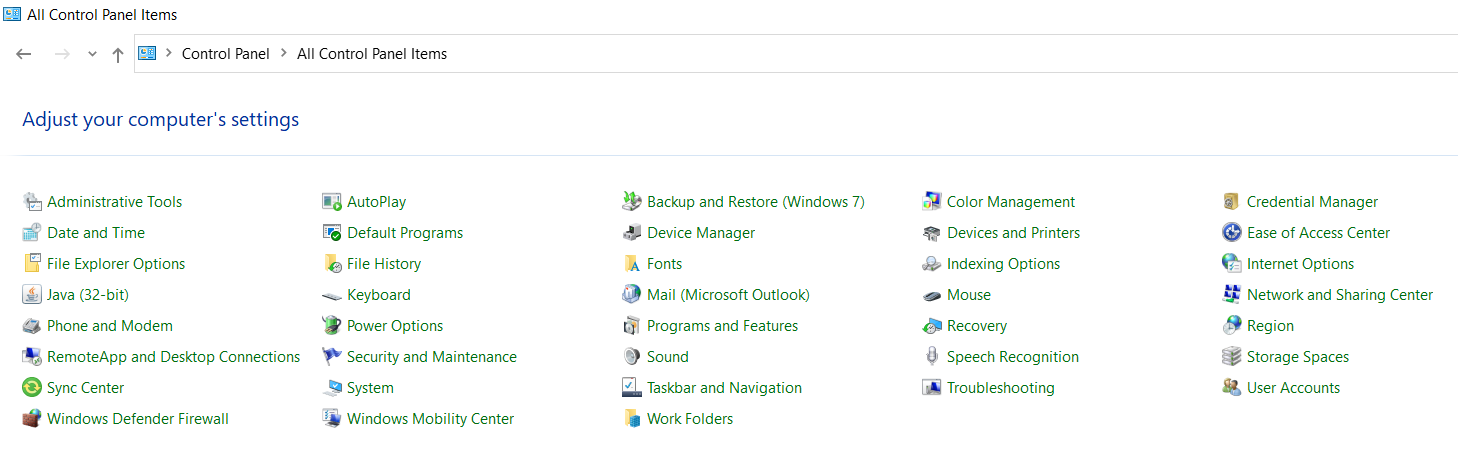
Task: Go up one level with Up arrow
Action: pyautogui.click(x=118, y=54)
